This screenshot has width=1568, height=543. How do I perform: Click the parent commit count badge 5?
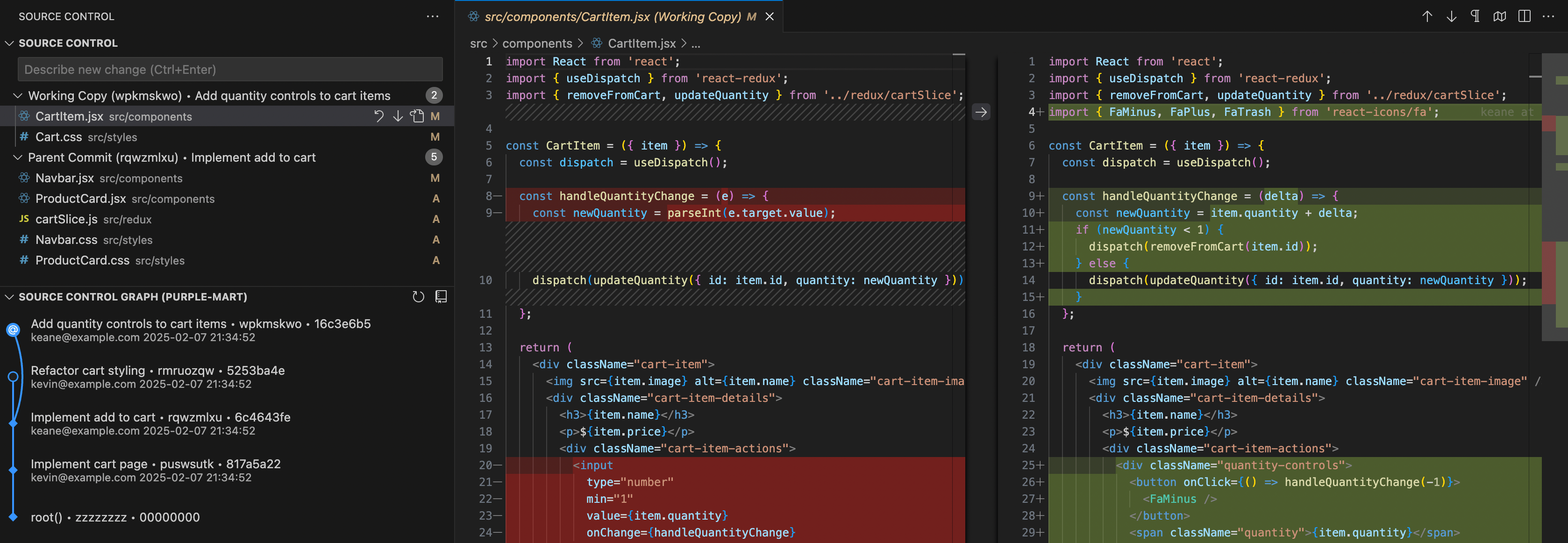434,157
